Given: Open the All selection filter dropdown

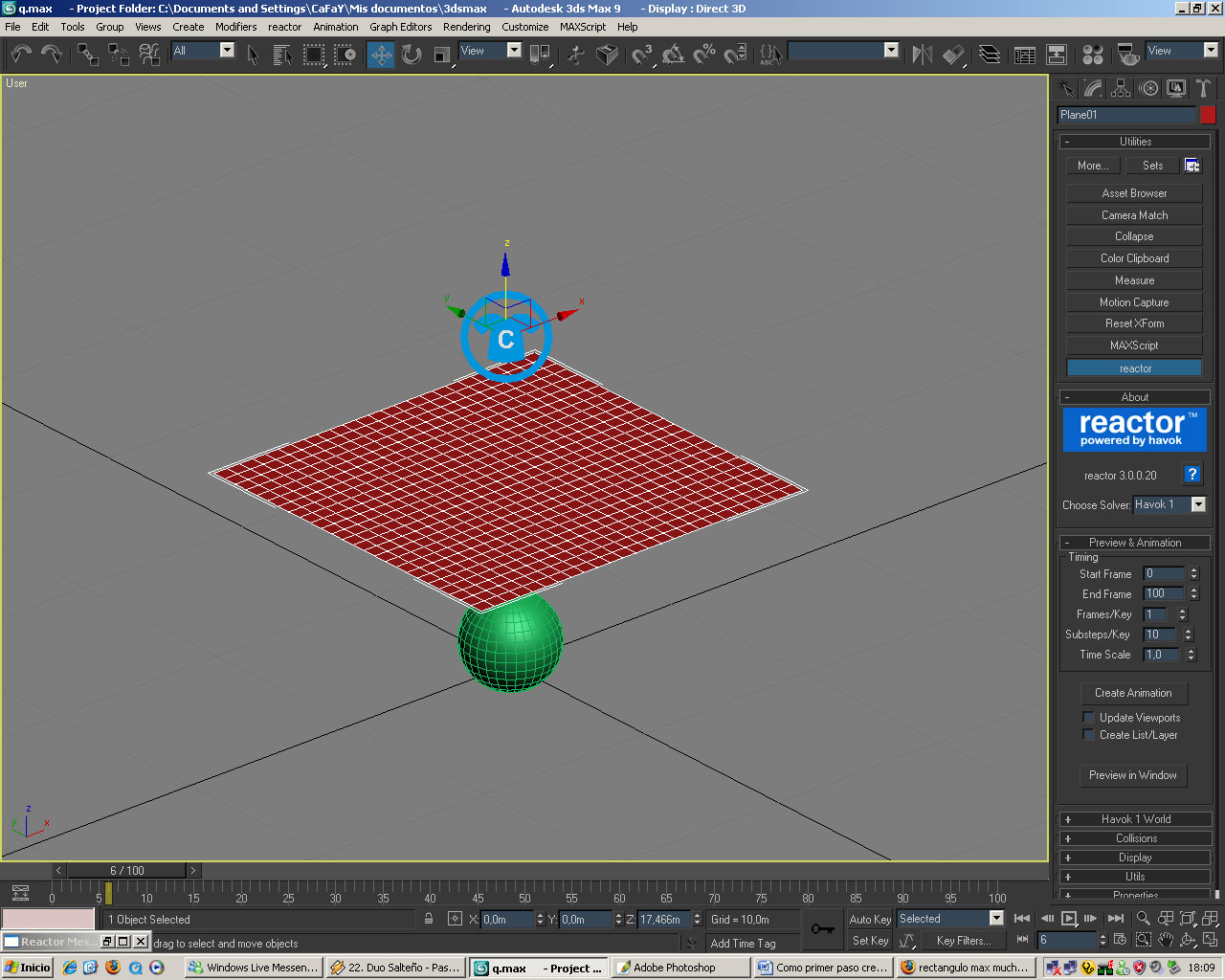Looking at the screenshot, I should (x=203, y=51).
